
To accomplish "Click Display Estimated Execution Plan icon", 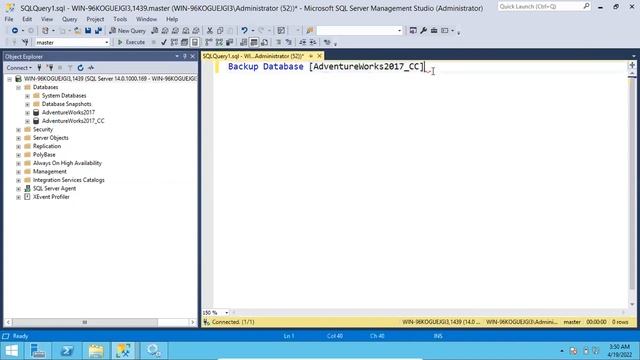I will [174, 42].
